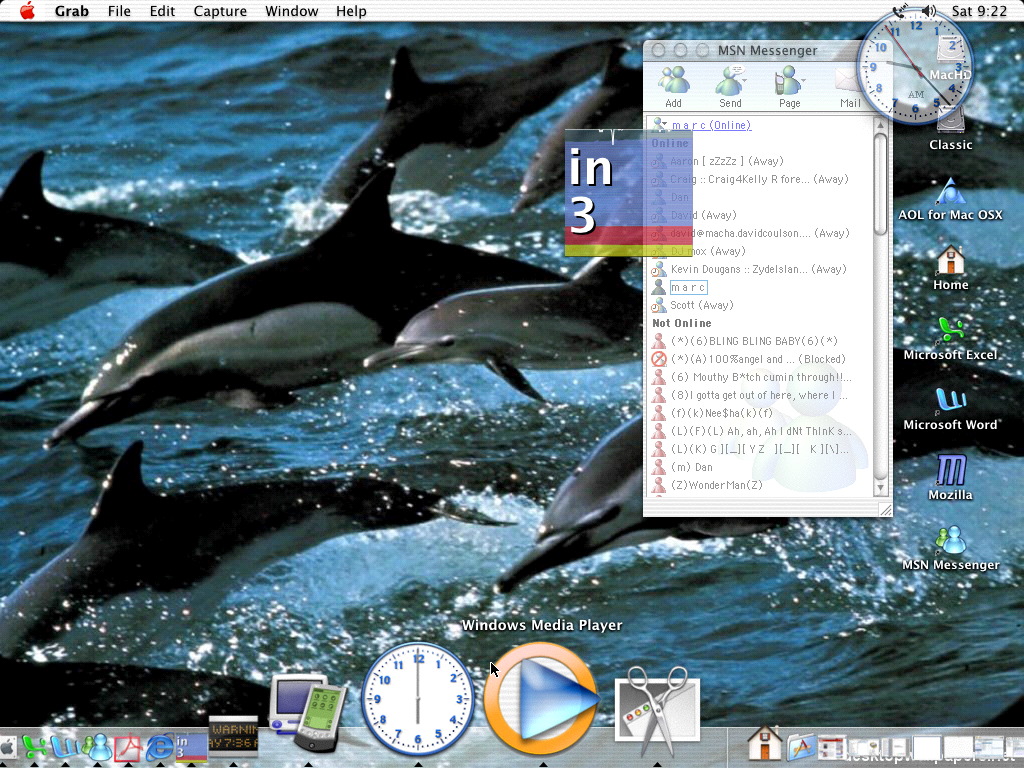1024x768 pixels.
Task: Click the contact list scrollbar down arrow
Action: [880, 487]
